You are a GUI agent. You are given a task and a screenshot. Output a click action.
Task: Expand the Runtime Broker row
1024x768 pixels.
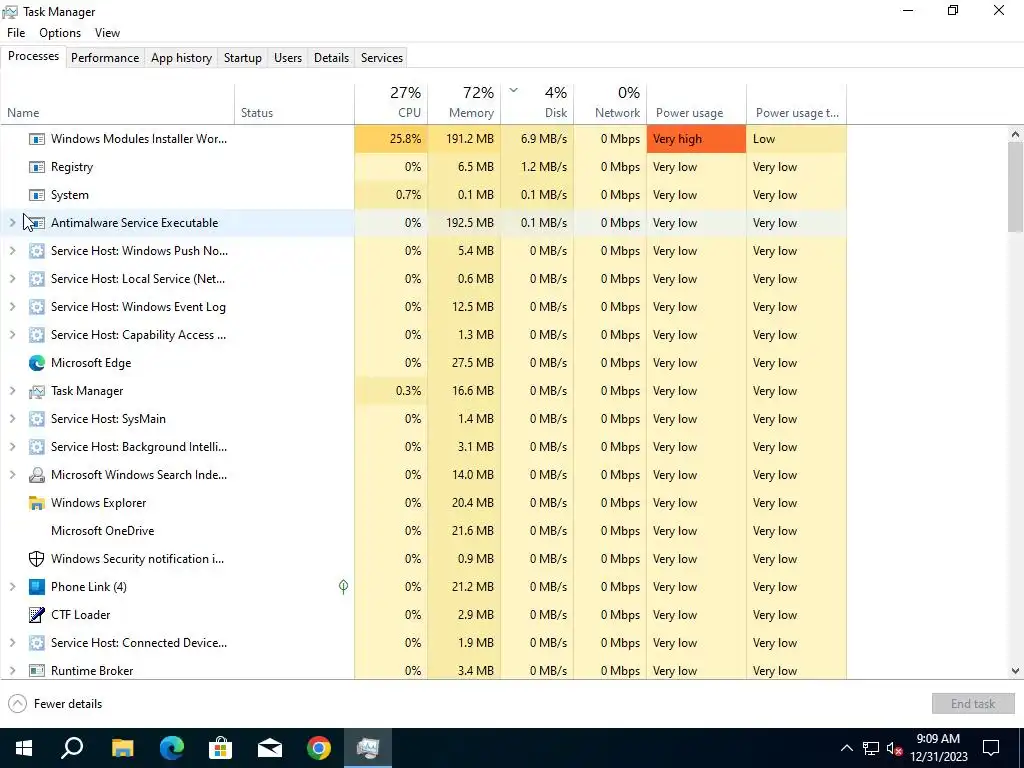[12, 671]
